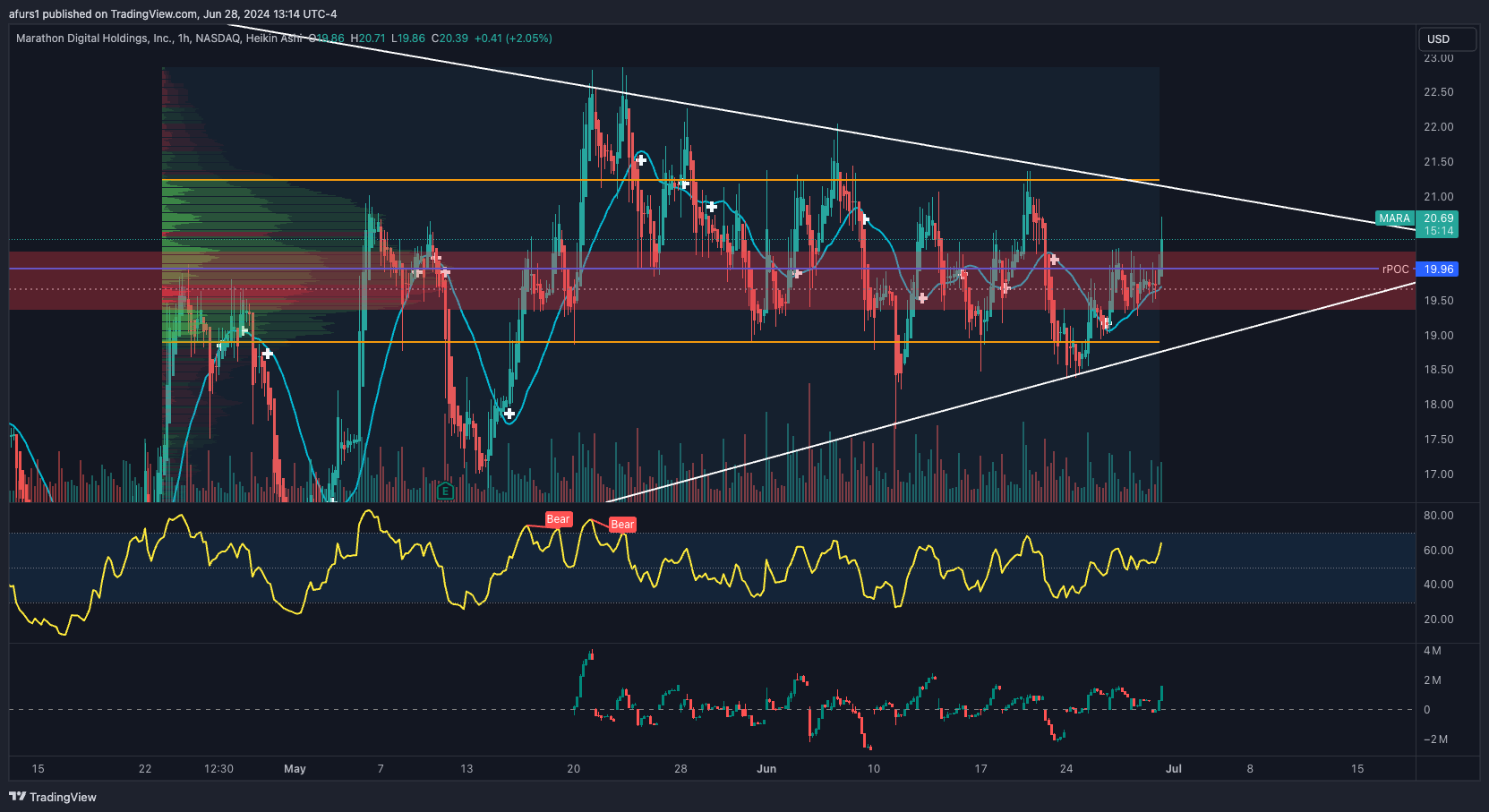Click the 15:14 bar countdown label

click(1438, 231)
